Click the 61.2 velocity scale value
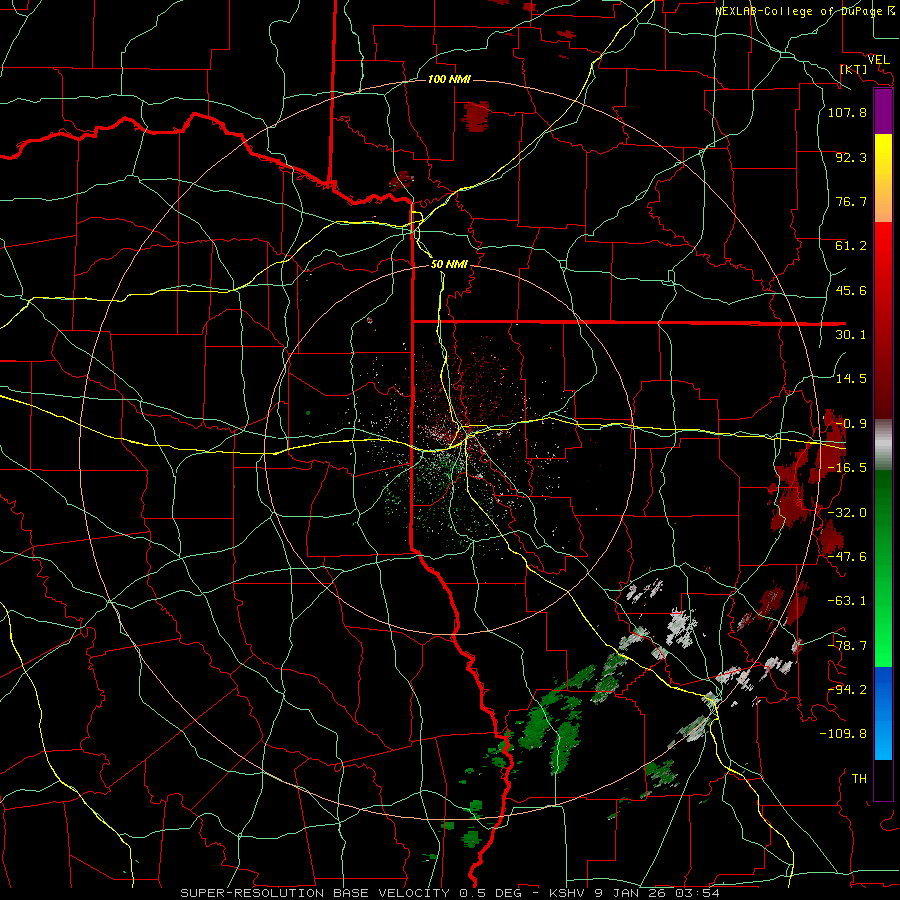 pos(851,246)
